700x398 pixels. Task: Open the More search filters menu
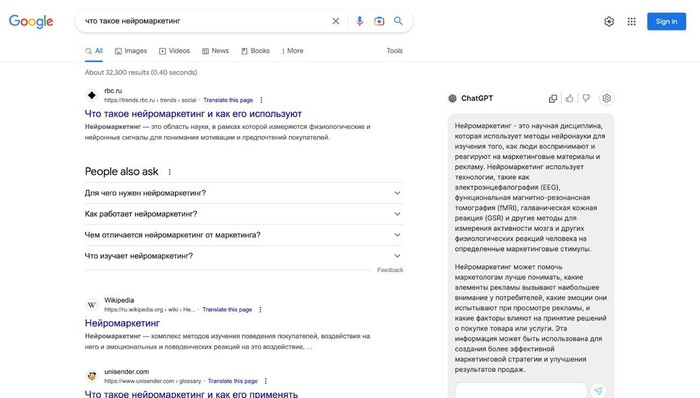pyautogui.click(x=292, y=51)
